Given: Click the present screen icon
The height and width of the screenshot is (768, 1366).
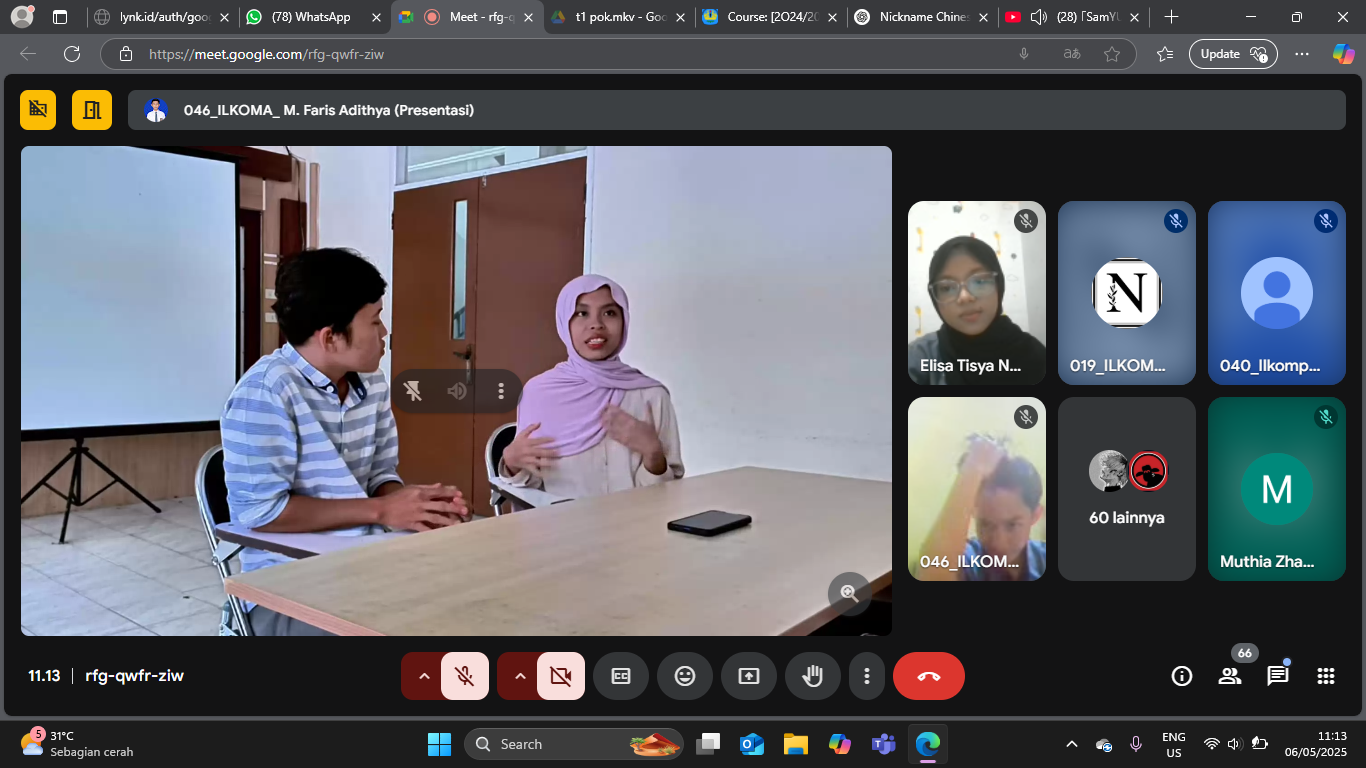Looking at the screenshot, I should click(x=748, y=676).
